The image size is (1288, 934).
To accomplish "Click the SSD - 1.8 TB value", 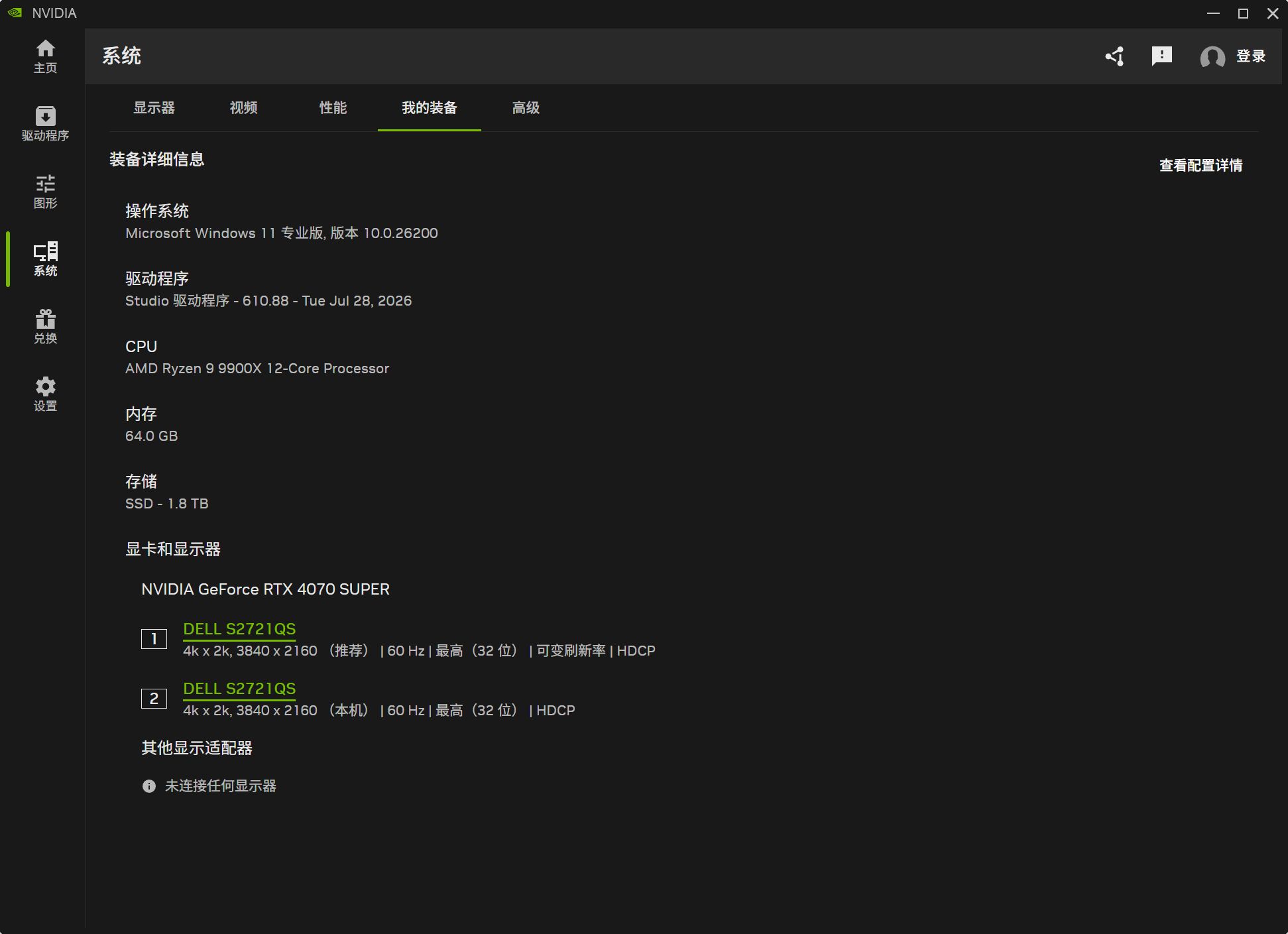I will point(167,504).
